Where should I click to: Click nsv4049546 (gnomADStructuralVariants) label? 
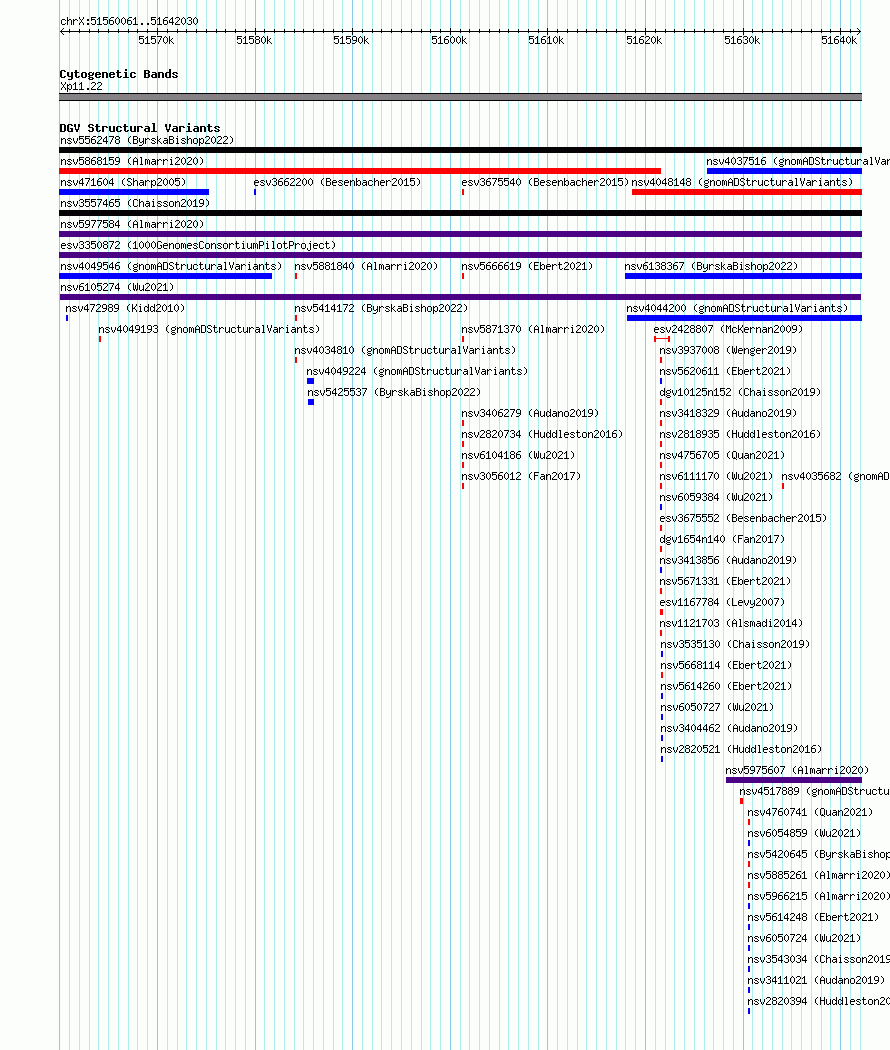click(x=171, y=267)
